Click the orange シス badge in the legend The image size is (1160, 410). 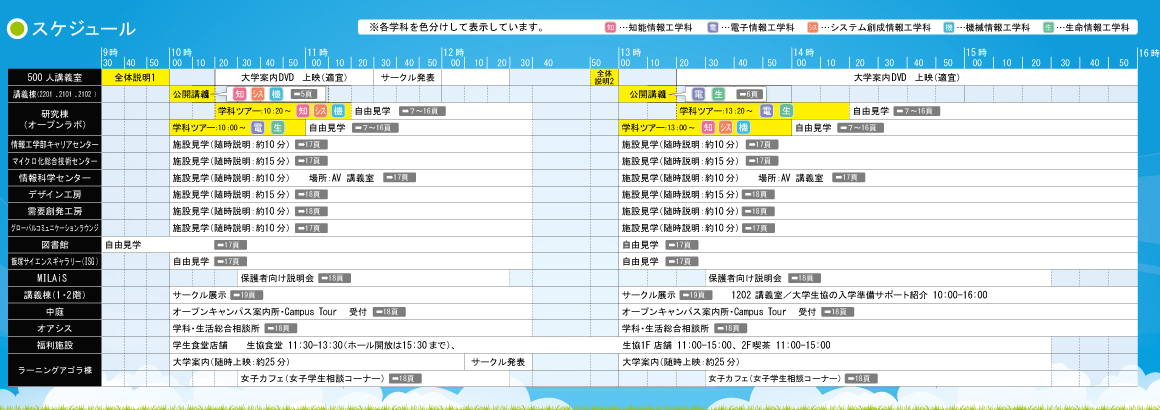(812, 27)
